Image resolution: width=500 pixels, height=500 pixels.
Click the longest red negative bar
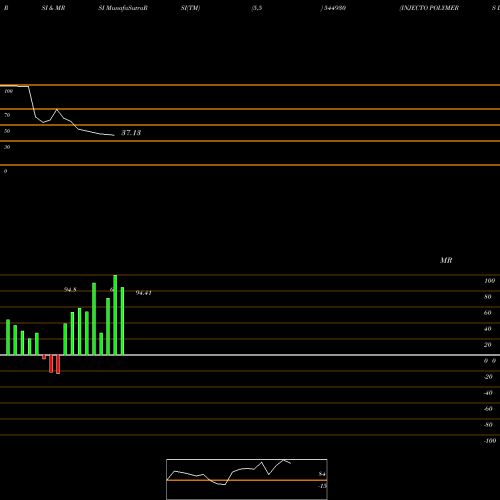coord(58,364)
